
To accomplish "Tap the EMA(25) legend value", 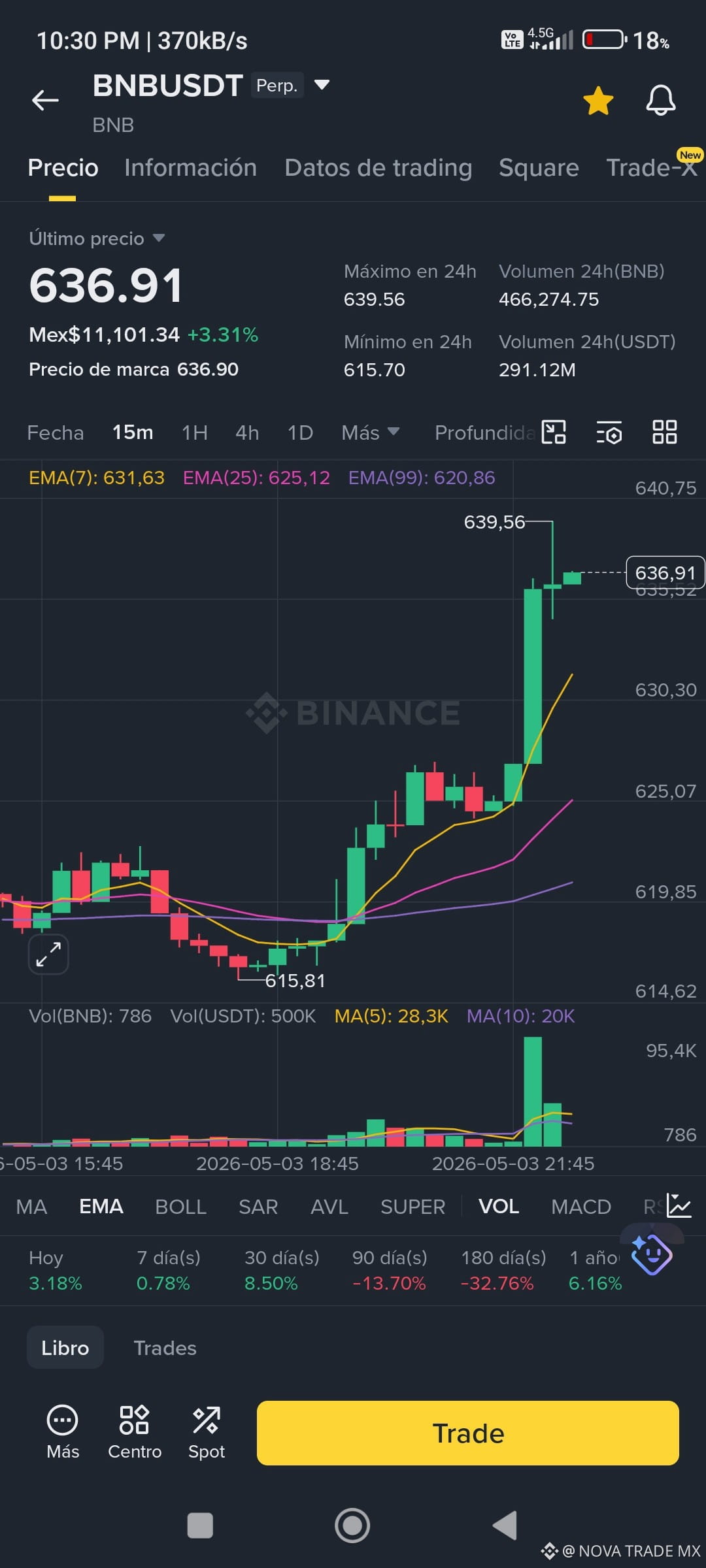I will pyautogui.click(x=256, y=478).
